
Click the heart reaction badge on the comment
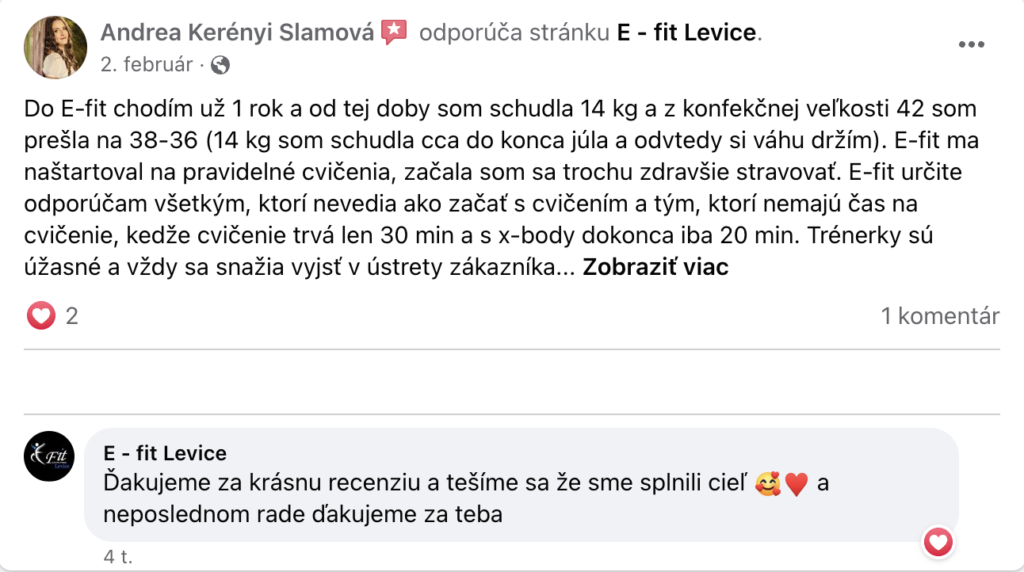[938, 542]
